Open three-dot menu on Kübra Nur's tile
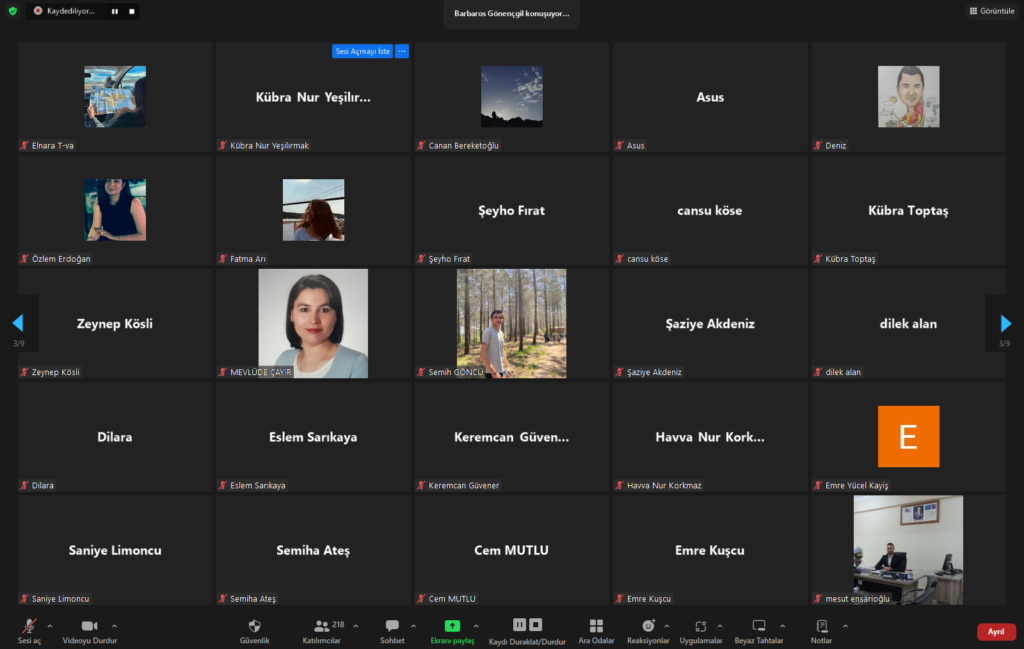The width and height of the screenshot is (1024, 649). coord(402,51)
